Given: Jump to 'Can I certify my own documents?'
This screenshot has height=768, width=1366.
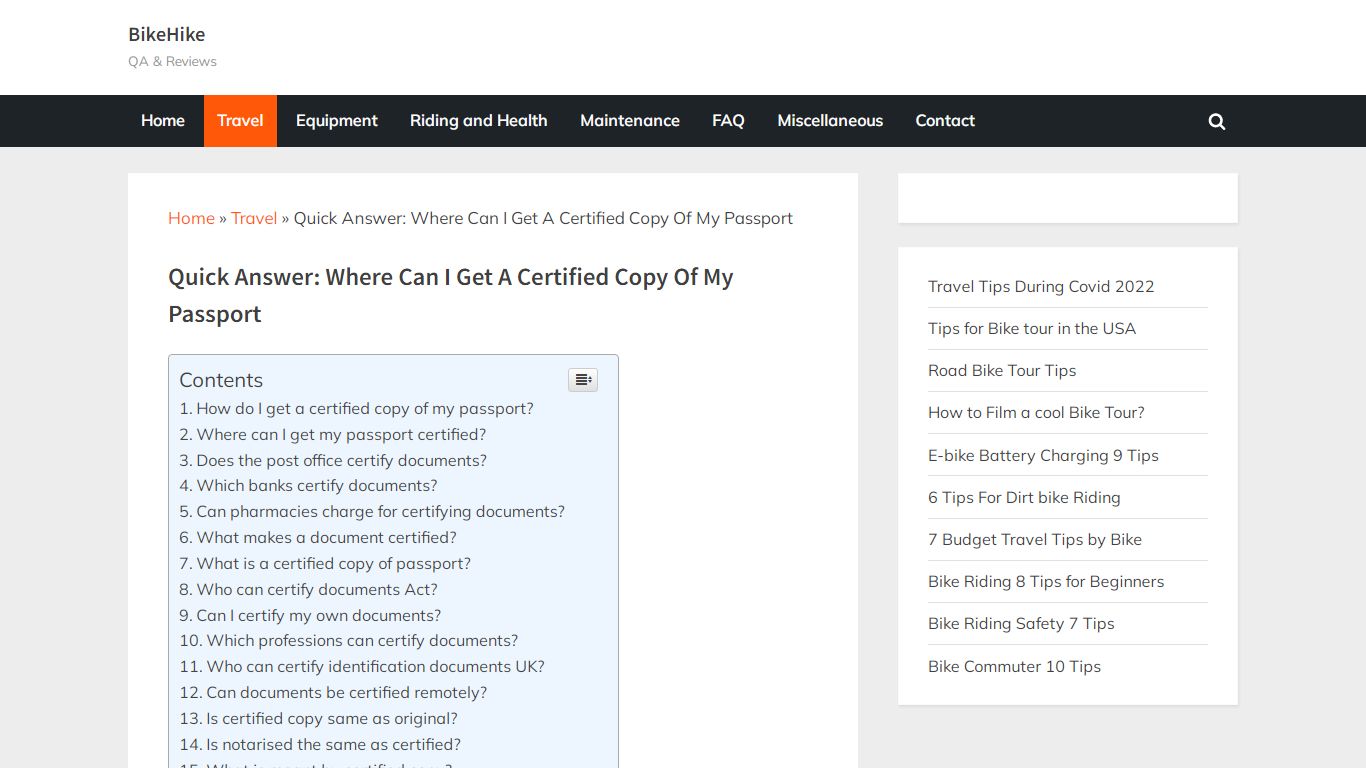Looking at the screenshot, I should click(x=310, y=615).
